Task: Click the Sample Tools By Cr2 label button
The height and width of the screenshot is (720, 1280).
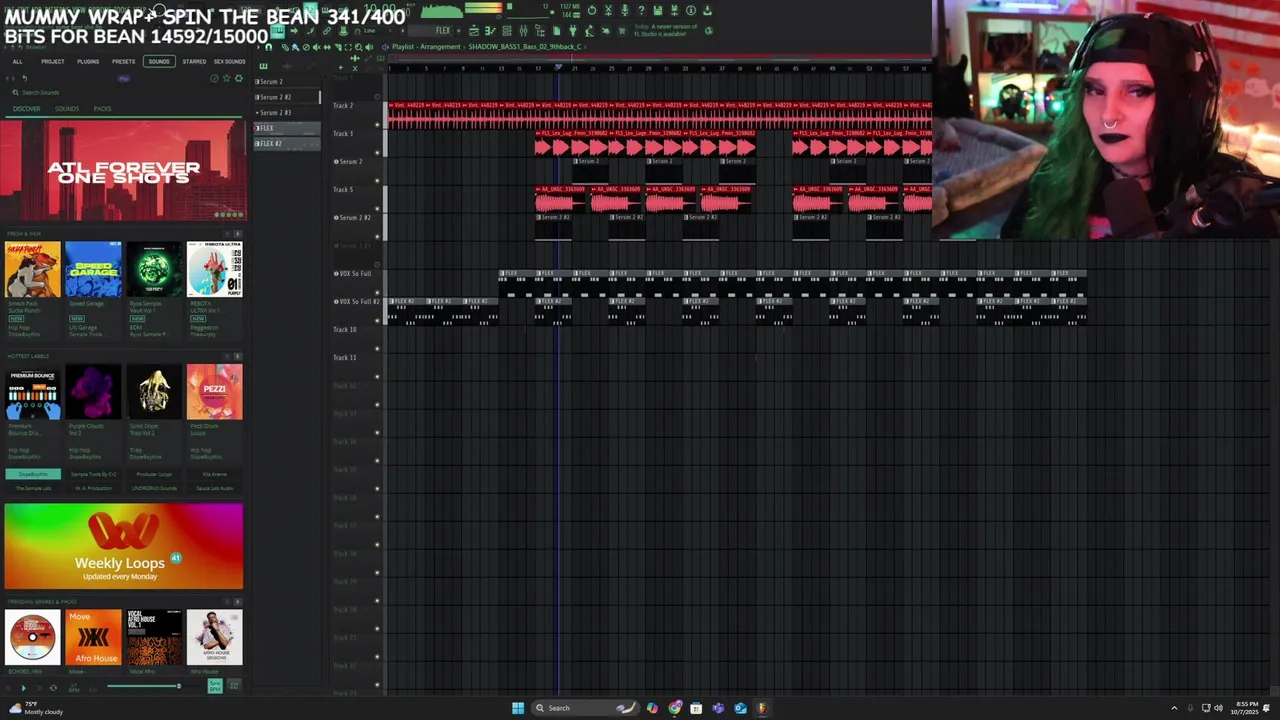Action: (x=93, y=474)
